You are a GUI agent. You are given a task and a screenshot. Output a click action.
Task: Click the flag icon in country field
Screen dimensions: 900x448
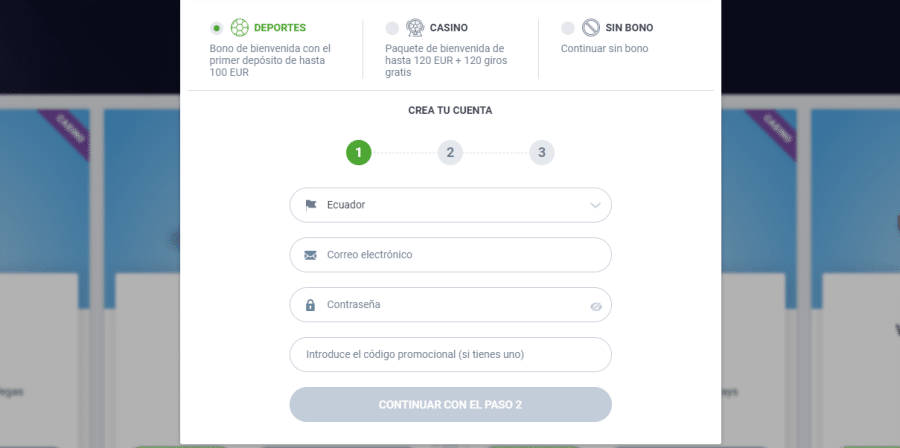310,205
